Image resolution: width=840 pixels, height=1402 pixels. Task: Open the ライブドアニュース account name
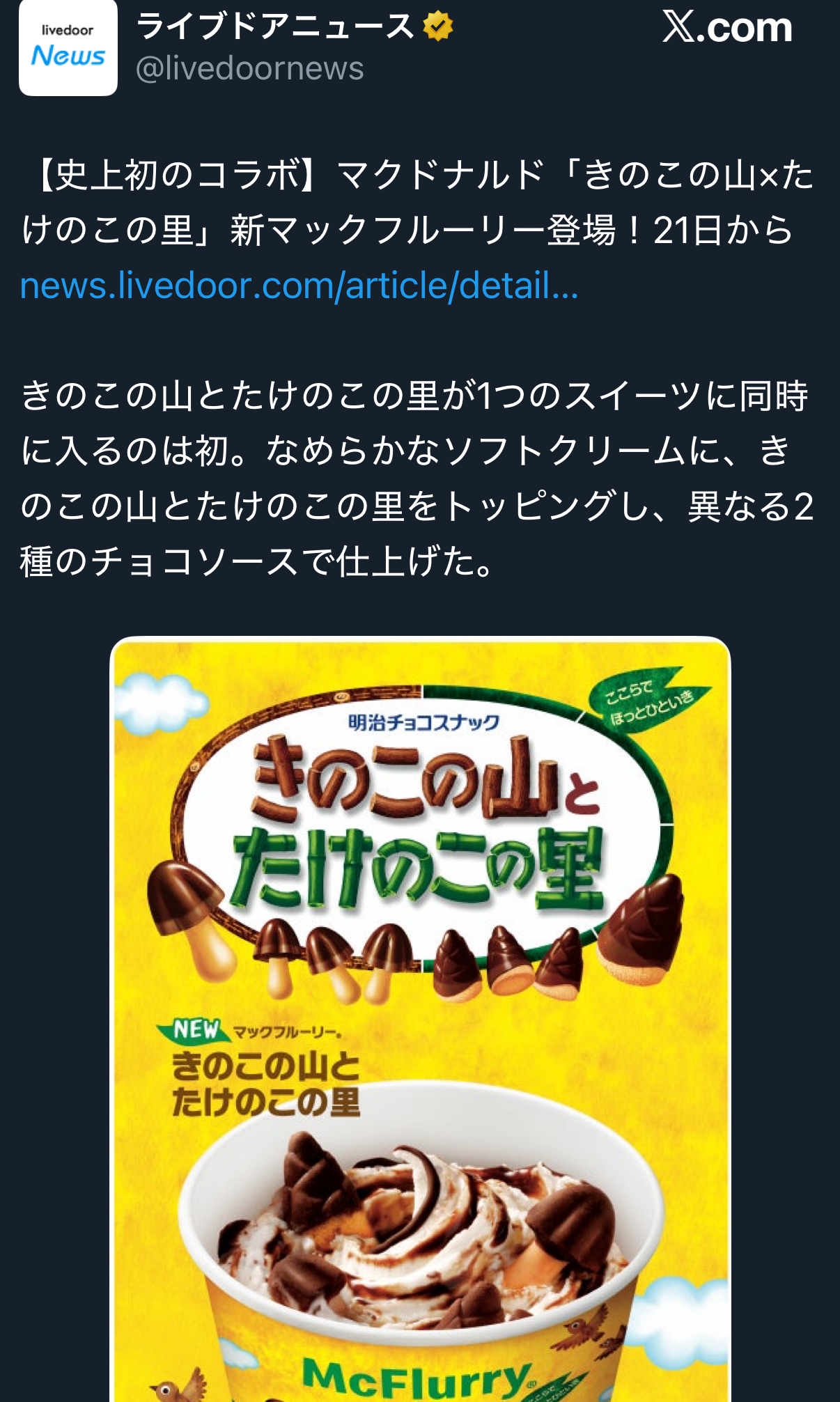click(275, 26)
